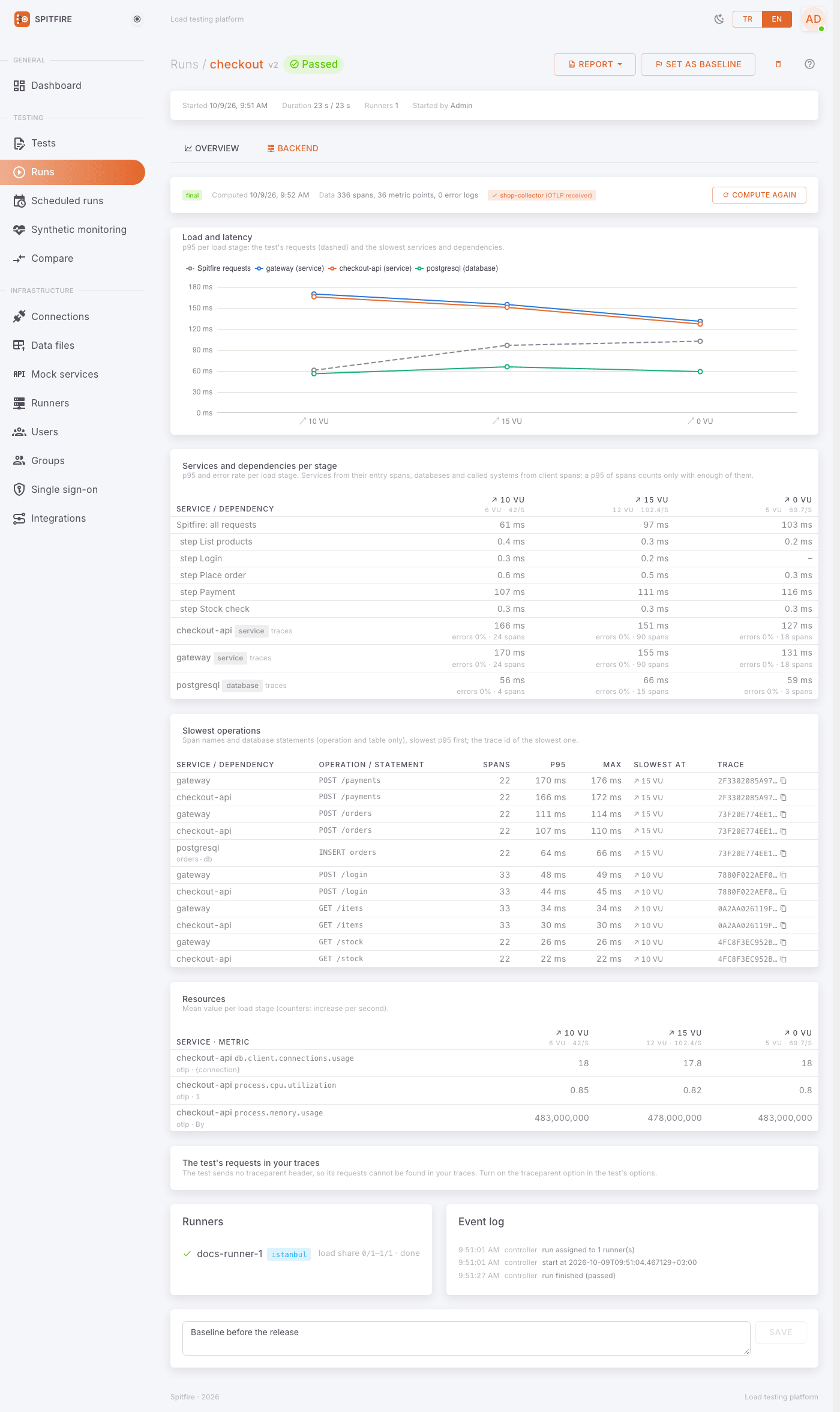The width and height of the screenshot is (840, 1412).
Task: Click the Connections plug icon
Action: click(x=19, y=316)
